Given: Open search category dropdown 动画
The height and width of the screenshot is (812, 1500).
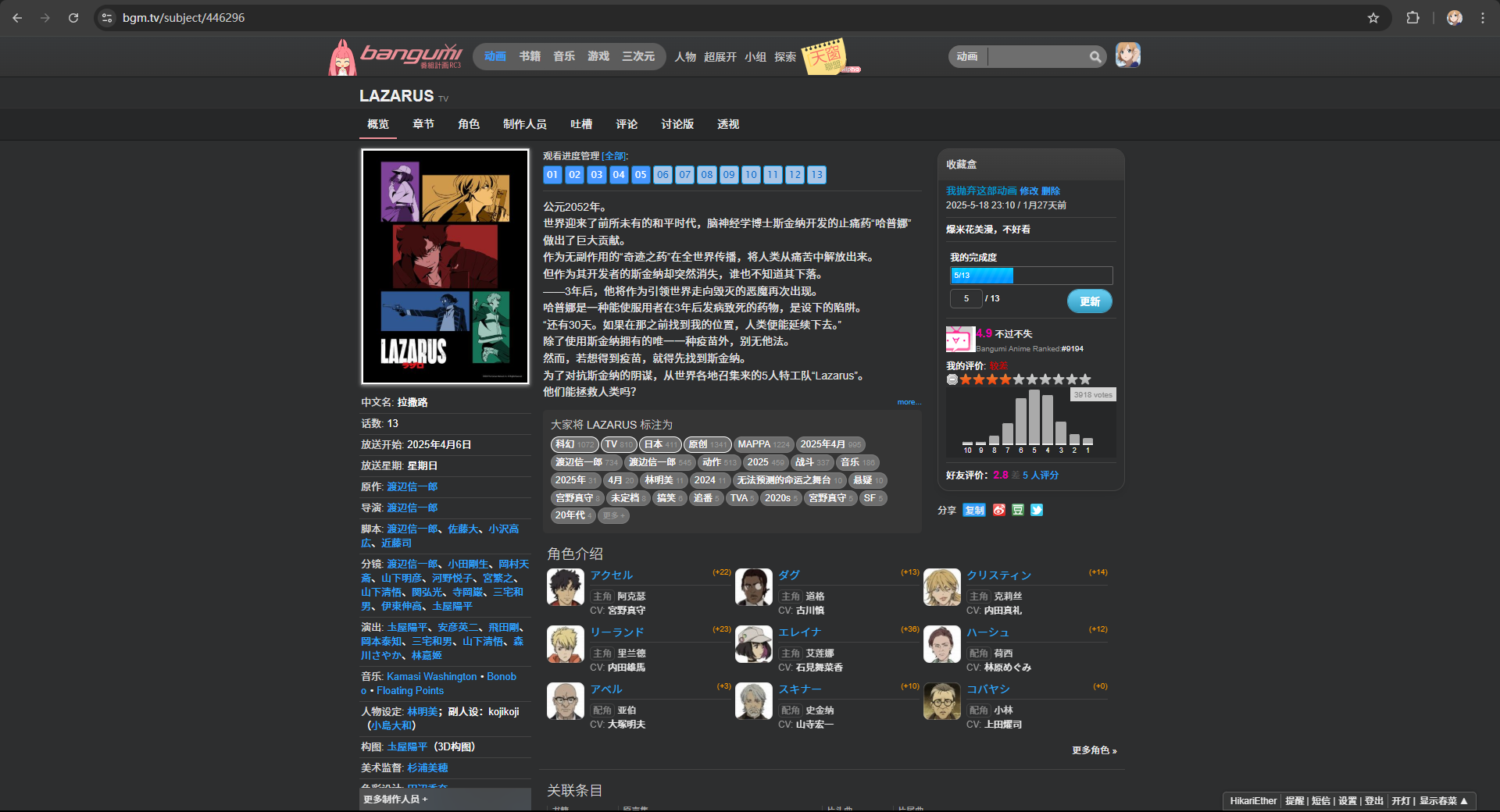Looking at the screenshot, I should (967, 57).
